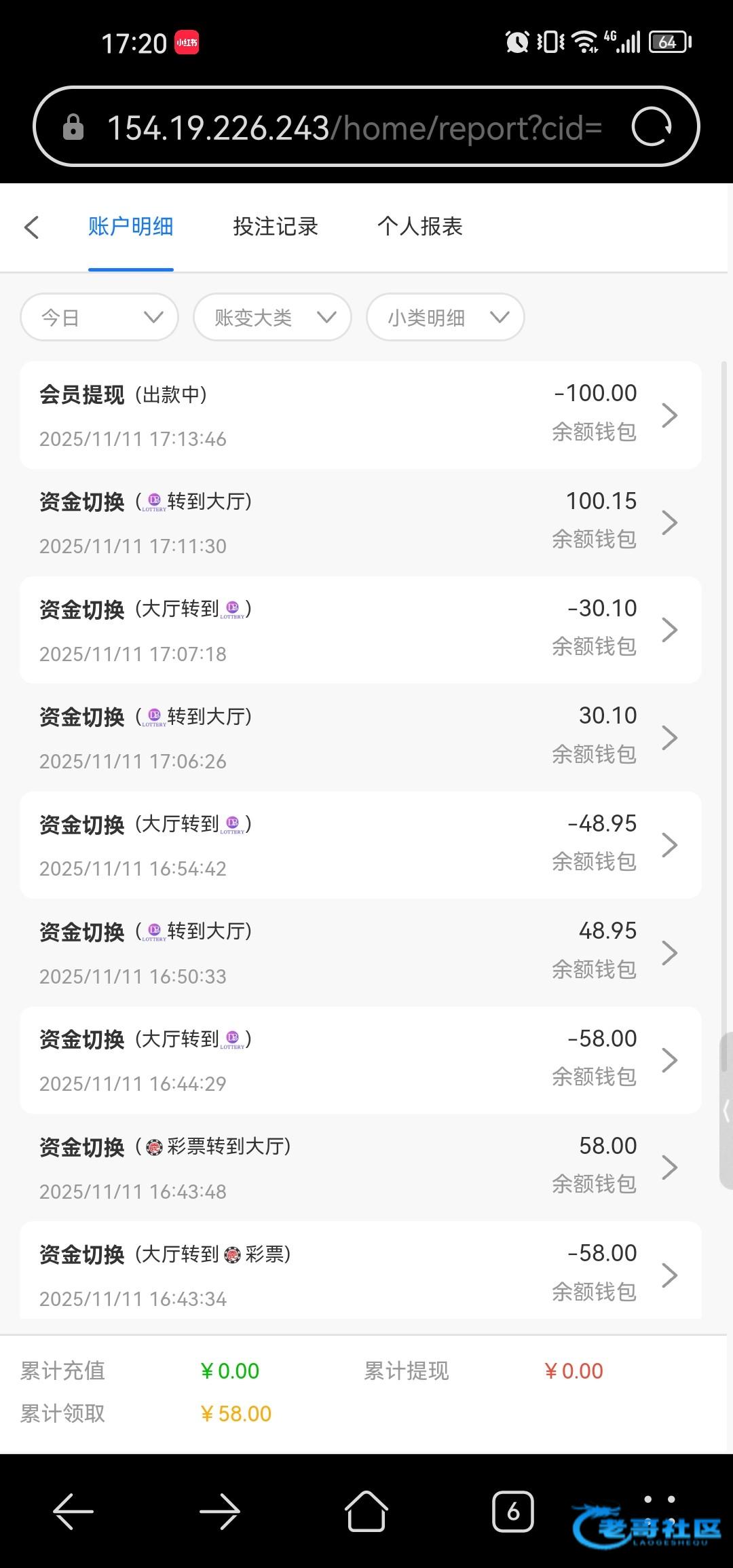Viewport: 733px width, 1568px height.
Task: Go to browser home
Action: pyautogui.click(x=366, y=1512)
